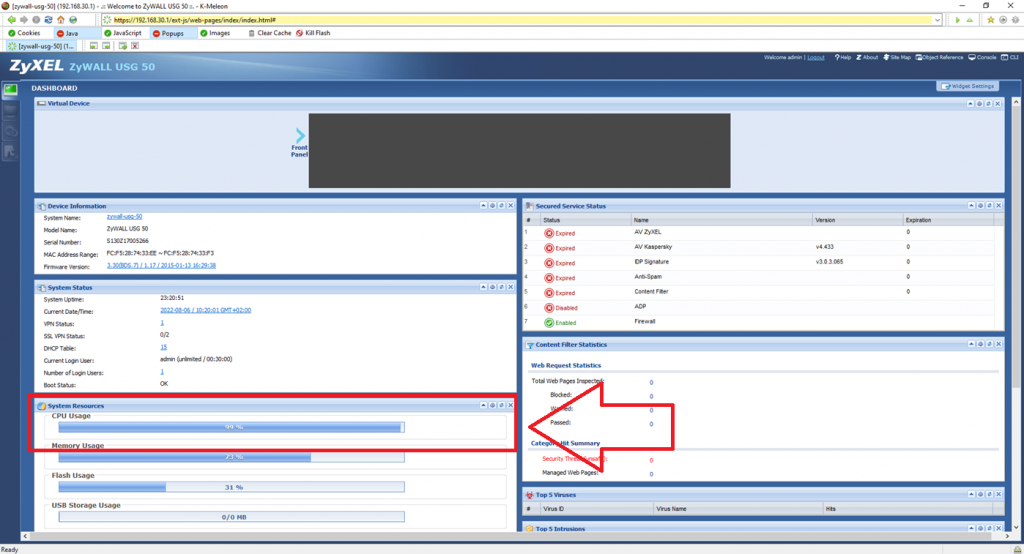1024x554 pixels.
Task: Click the Logout link
Action: click(x=816, y=57)
